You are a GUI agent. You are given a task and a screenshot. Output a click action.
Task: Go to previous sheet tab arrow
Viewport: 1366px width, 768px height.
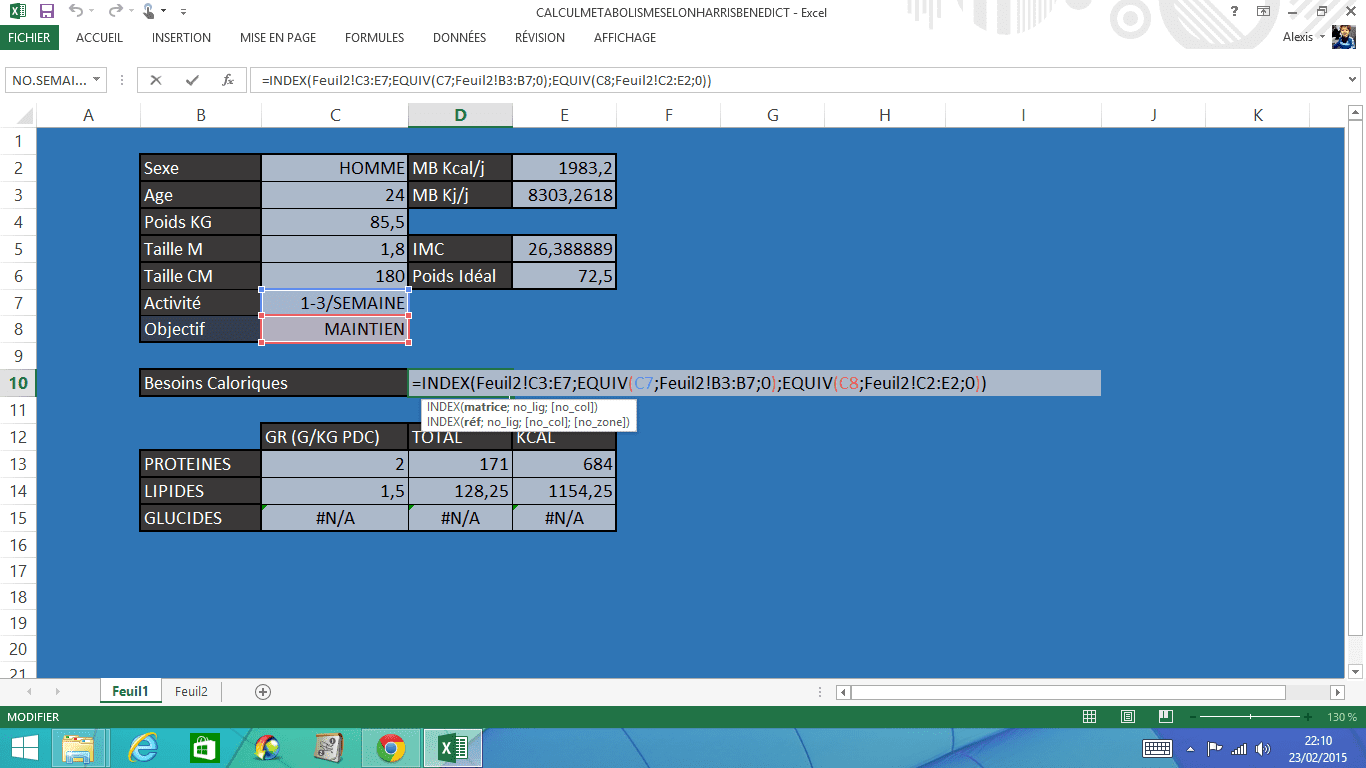click(29, 691)
